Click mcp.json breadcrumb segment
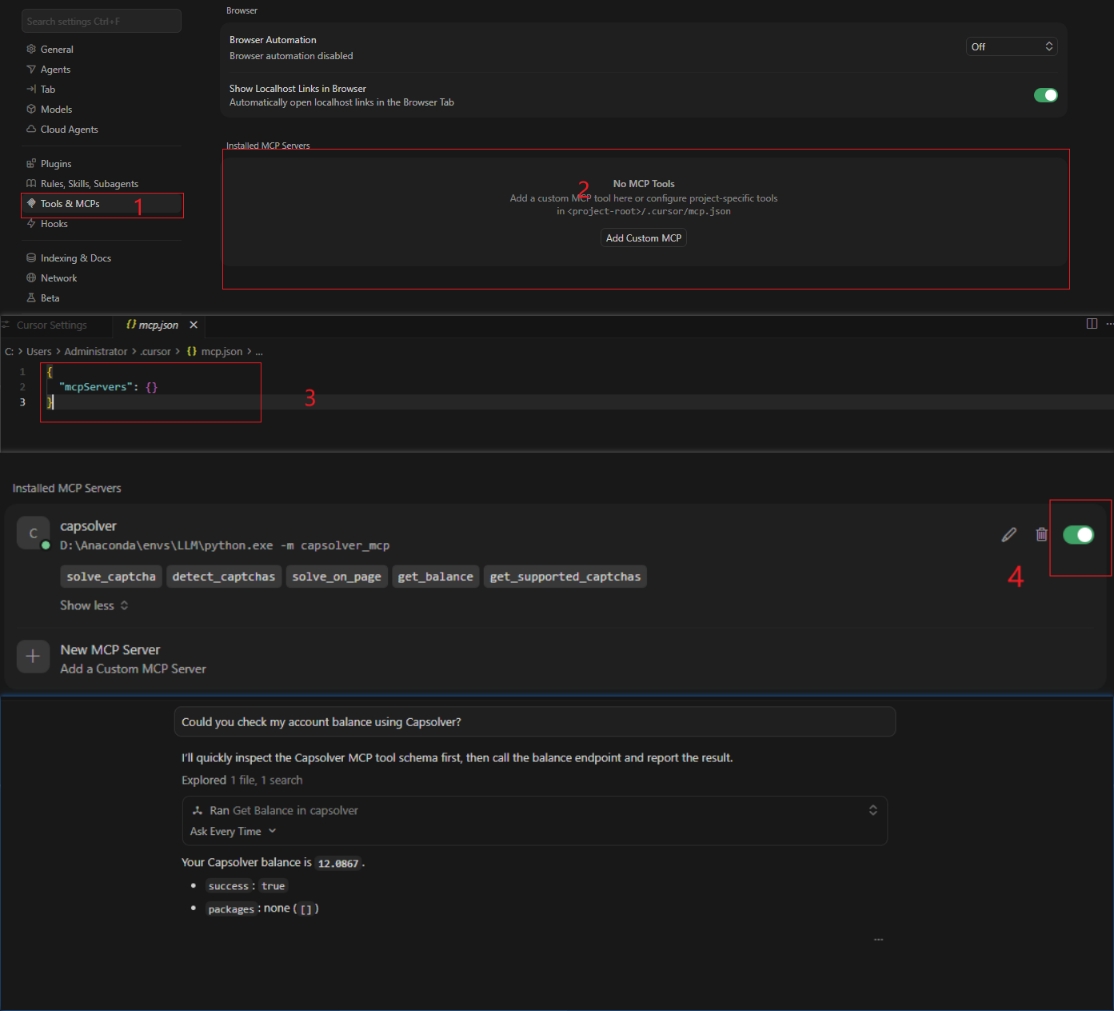 [x=221, y=351]
